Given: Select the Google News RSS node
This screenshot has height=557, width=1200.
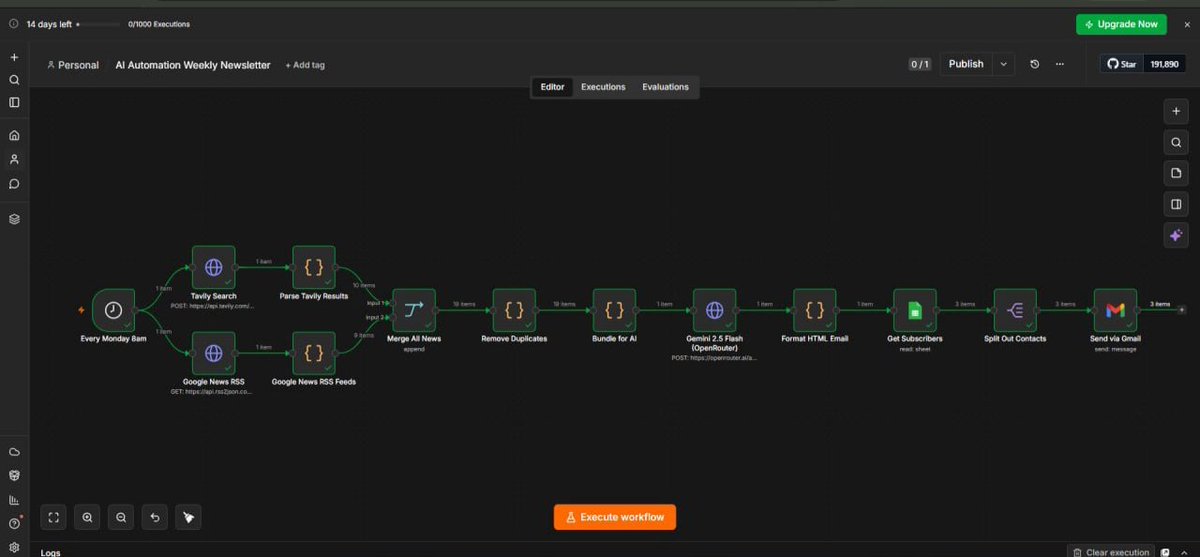Looking at the screenshot, I should [213, 353].
